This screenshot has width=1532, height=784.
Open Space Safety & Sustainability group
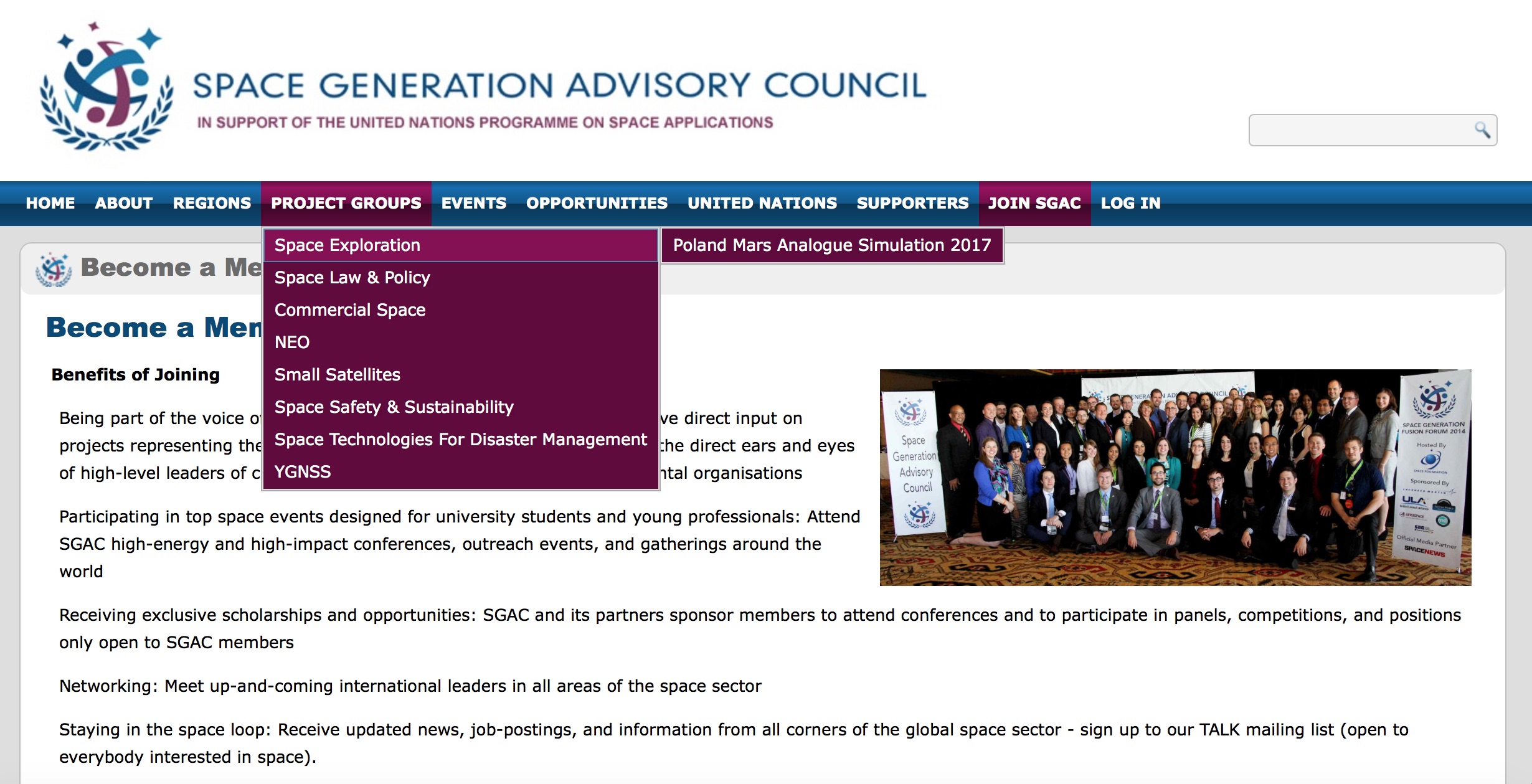click(x=461, y=407)
